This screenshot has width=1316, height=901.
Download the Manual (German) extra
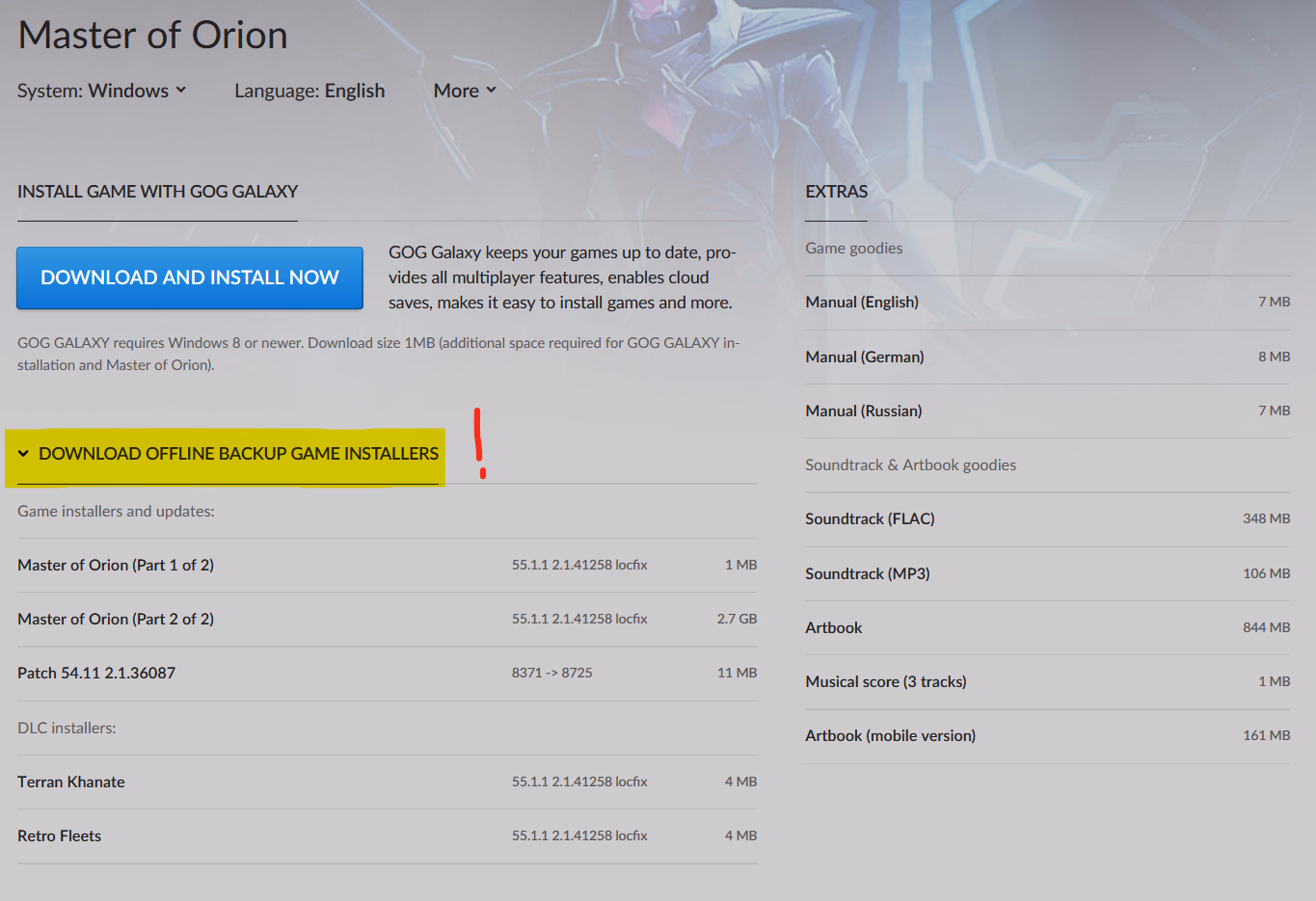(x=865, y=357)
